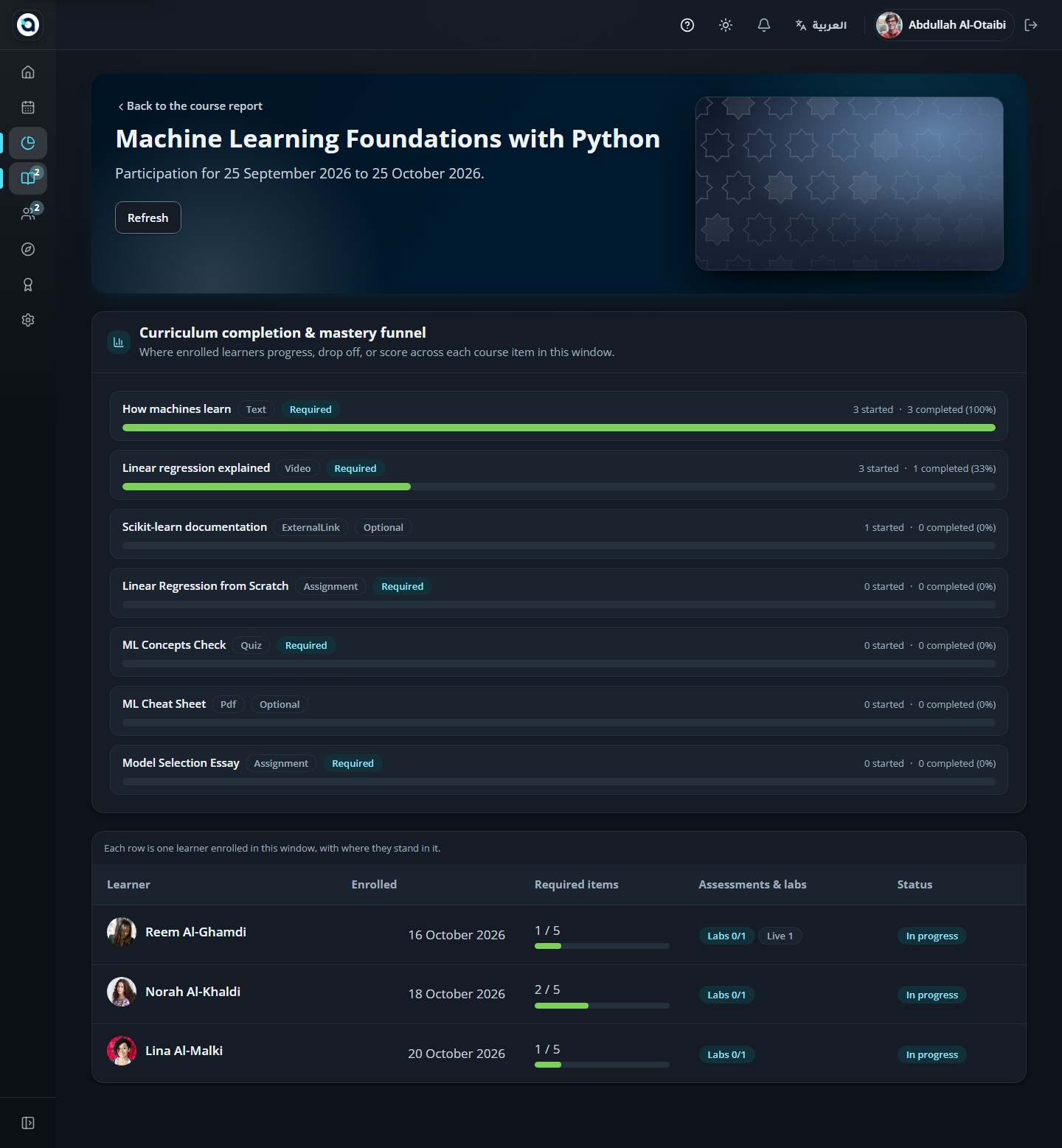Click Lina Al-Malki's avatar
Viewport: 1062px width, 1148px height.
pyautogui.click(x=122, y=1051)
